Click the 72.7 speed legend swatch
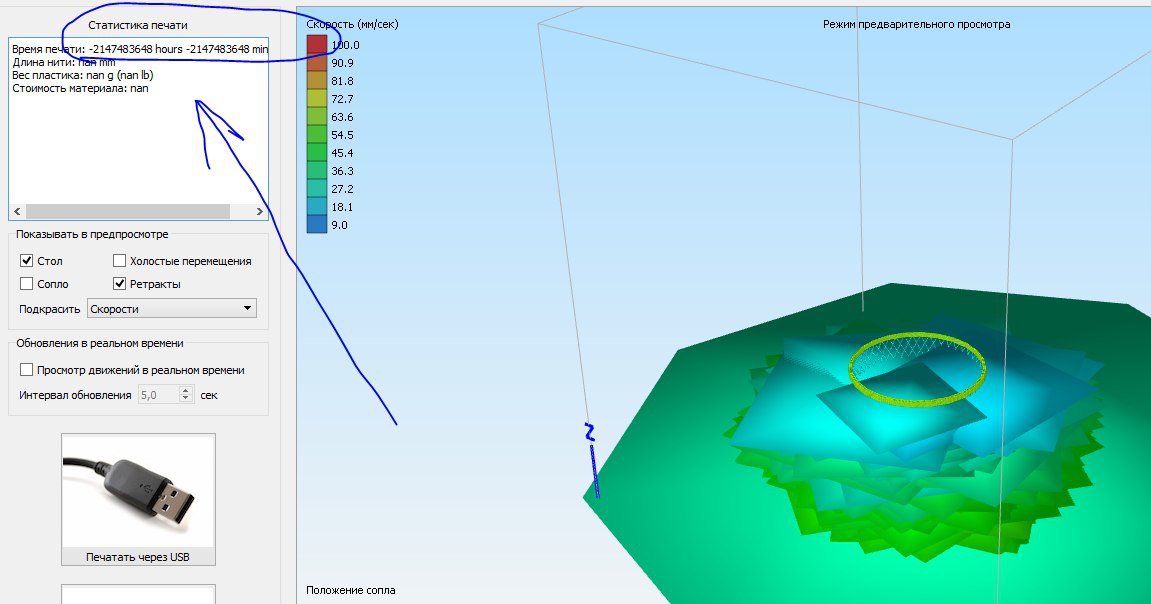 point(316,99)
